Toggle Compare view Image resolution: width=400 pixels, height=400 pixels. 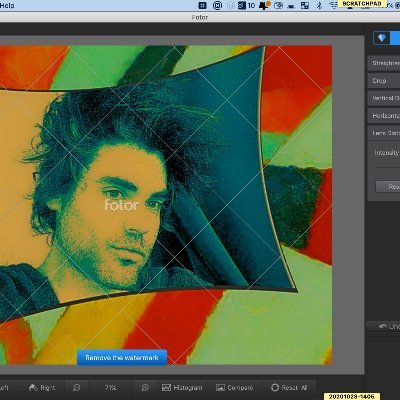pyautogui.click(x=235, y=388)
